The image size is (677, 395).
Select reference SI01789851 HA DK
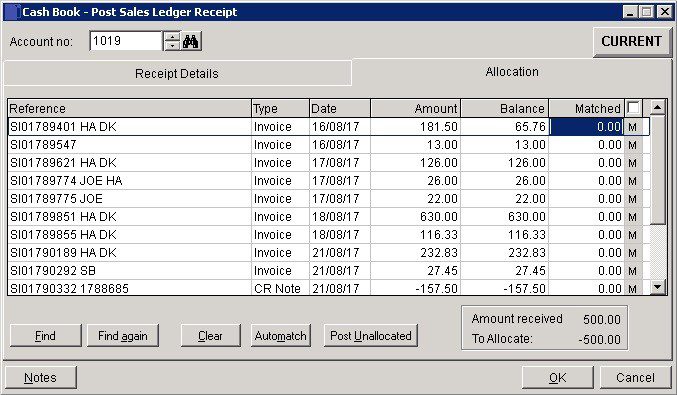130,217
